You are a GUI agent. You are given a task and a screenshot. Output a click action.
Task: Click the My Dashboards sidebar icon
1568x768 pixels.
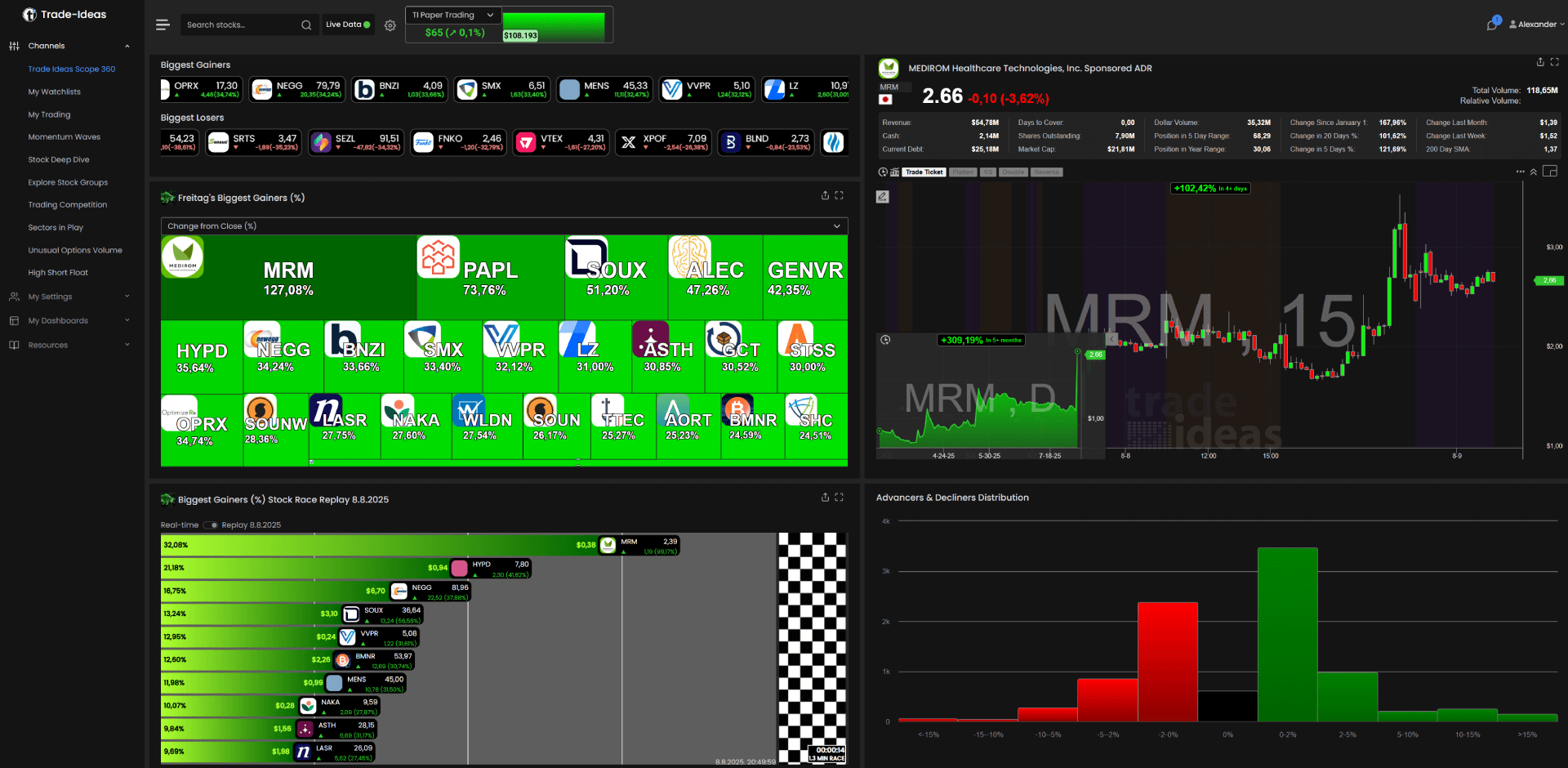14,321
